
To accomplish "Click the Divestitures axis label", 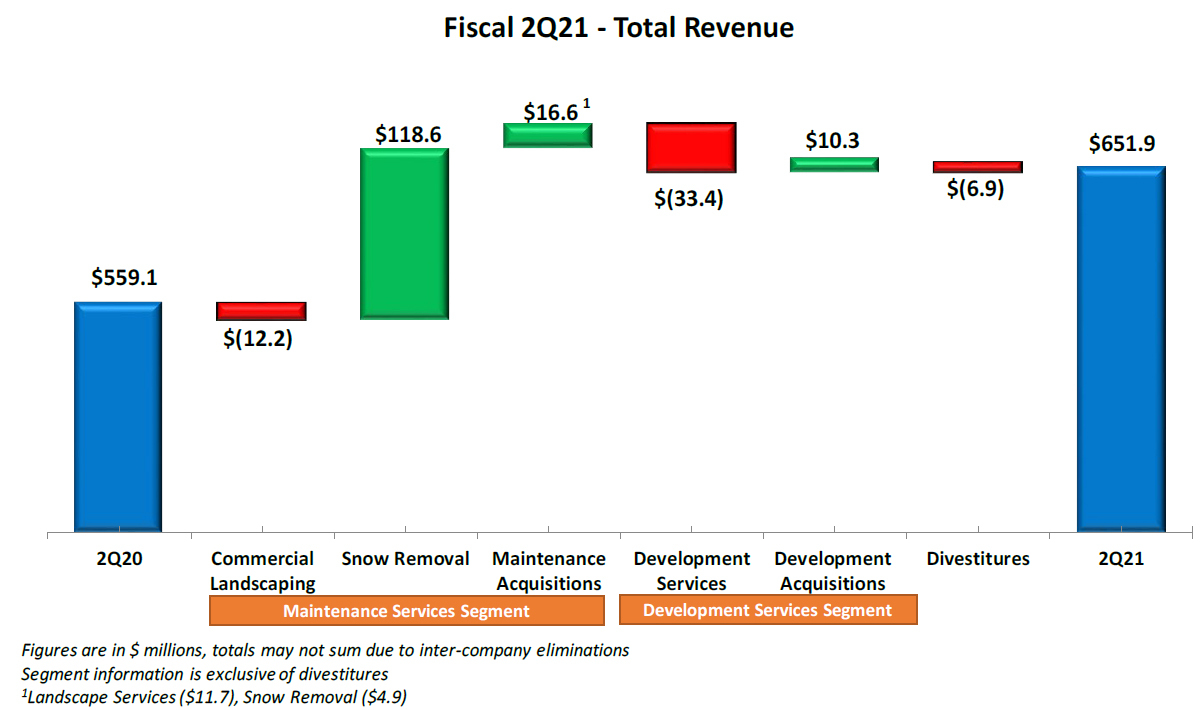I will click(x=978, y=559).
